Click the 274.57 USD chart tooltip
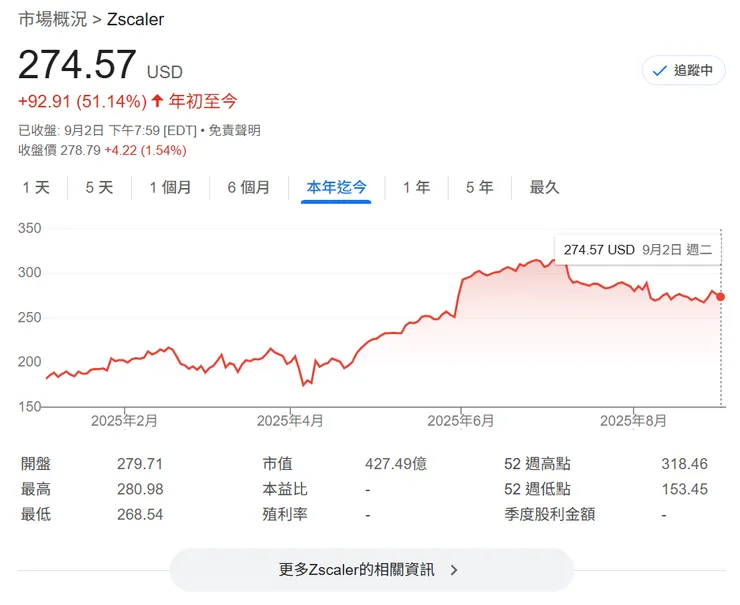 638,250
